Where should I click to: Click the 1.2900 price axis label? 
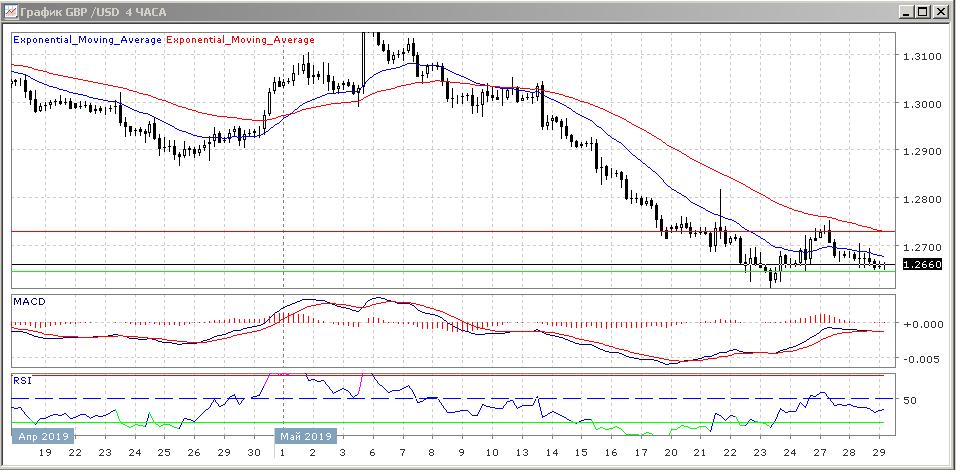tap(922, 151)
